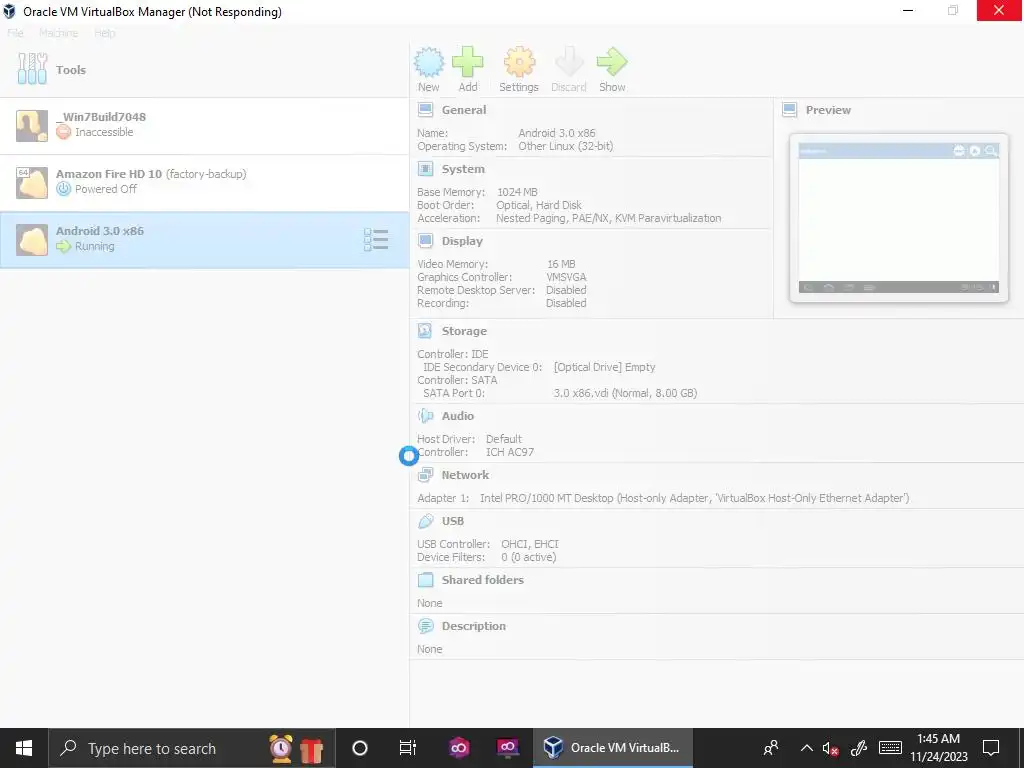Click the Network section icon

point(425,475)
